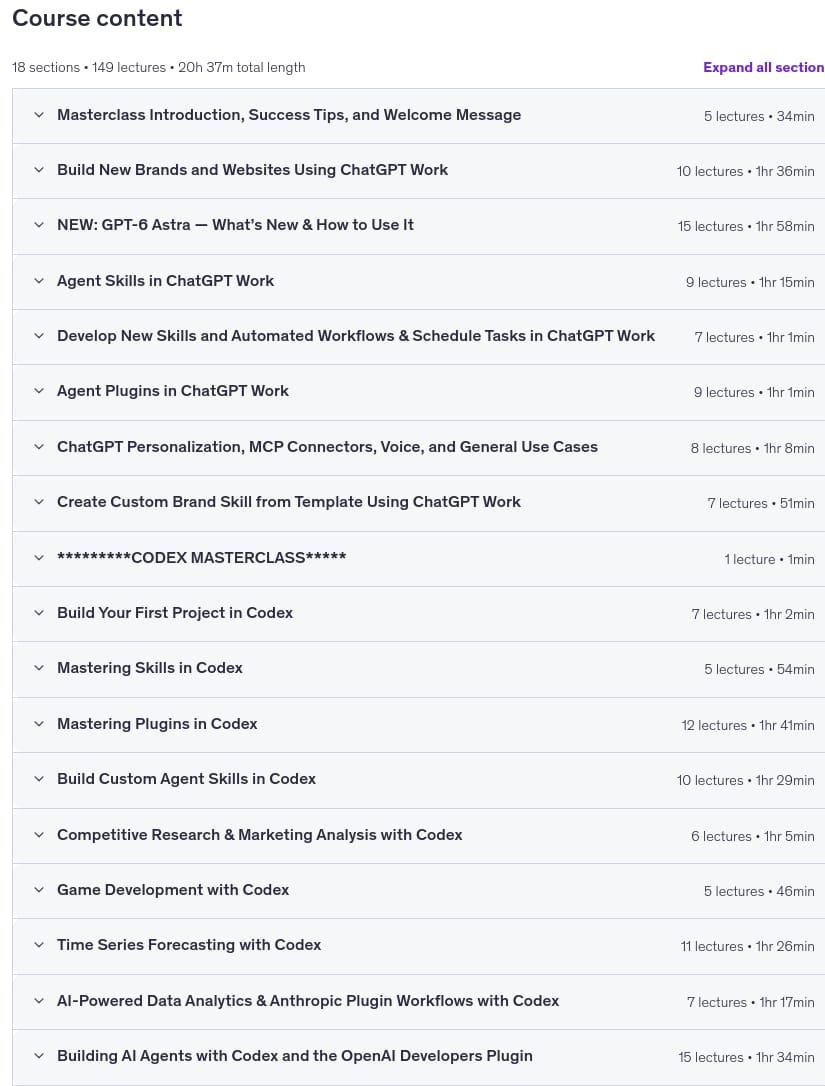The image size is (825, 1086).
Task: Select Competitive Research & Marketing Analysis title
Action: (259, 835)
